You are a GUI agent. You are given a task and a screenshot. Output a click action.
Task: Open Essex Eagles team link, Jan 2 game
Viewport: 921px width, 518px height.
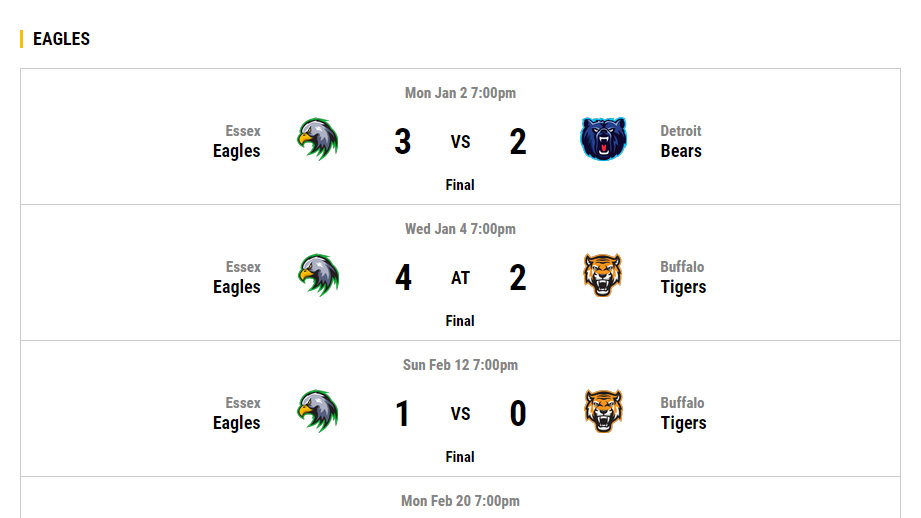click(237, 142)
